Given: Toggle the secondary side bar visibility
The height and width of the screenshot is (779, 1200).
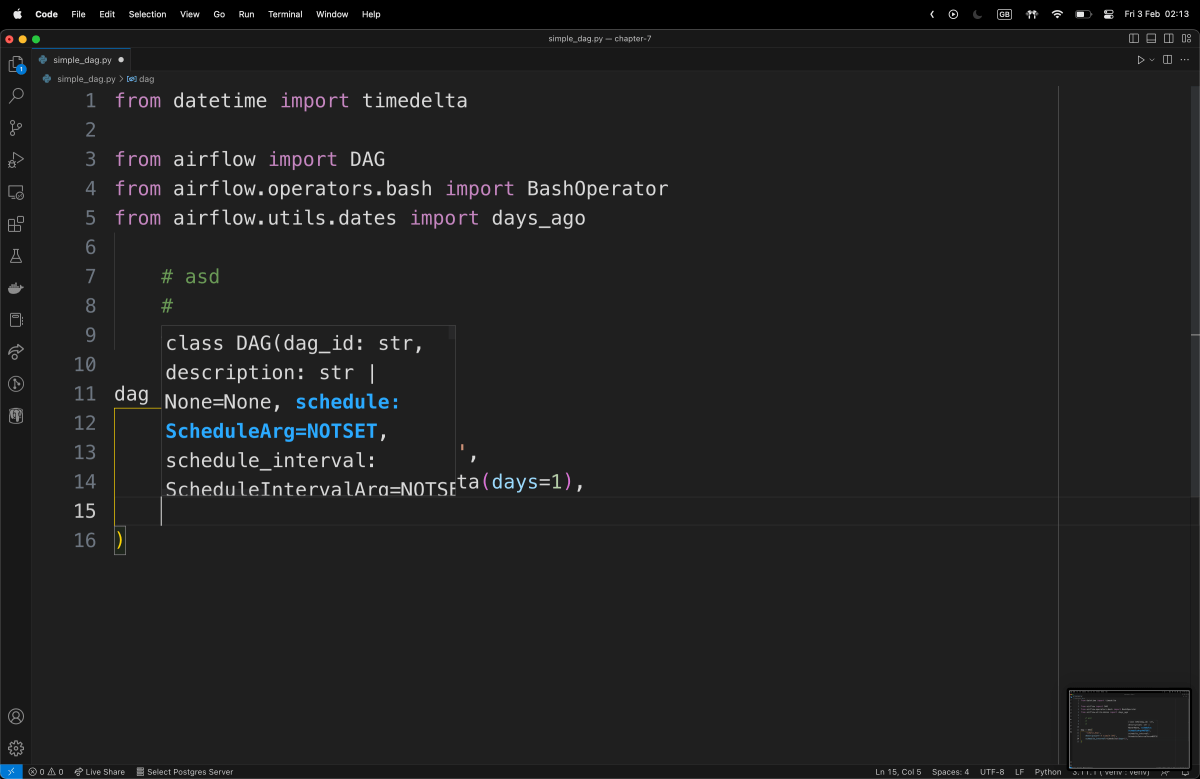Looking at the screenshot, I should [x=1169, y=39].
